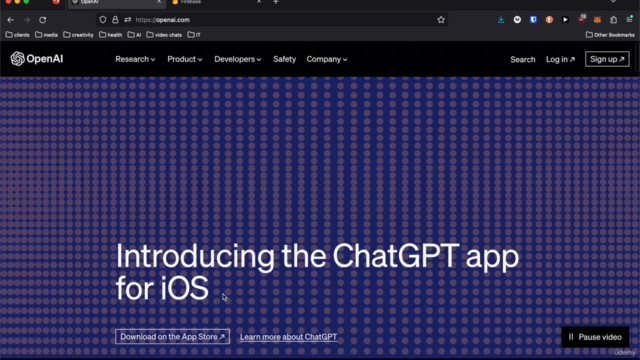The height and width of the screenshot is (360, 640).
Task: Expand the Research menu
Action: 135,59
